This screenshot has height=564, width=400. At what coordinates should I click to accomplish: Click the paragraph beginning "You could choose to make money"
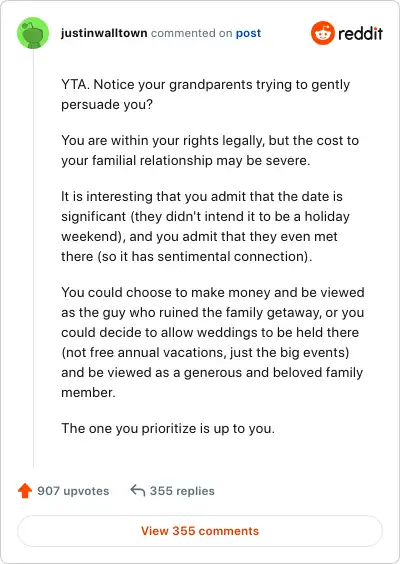(x=213, y=342)
